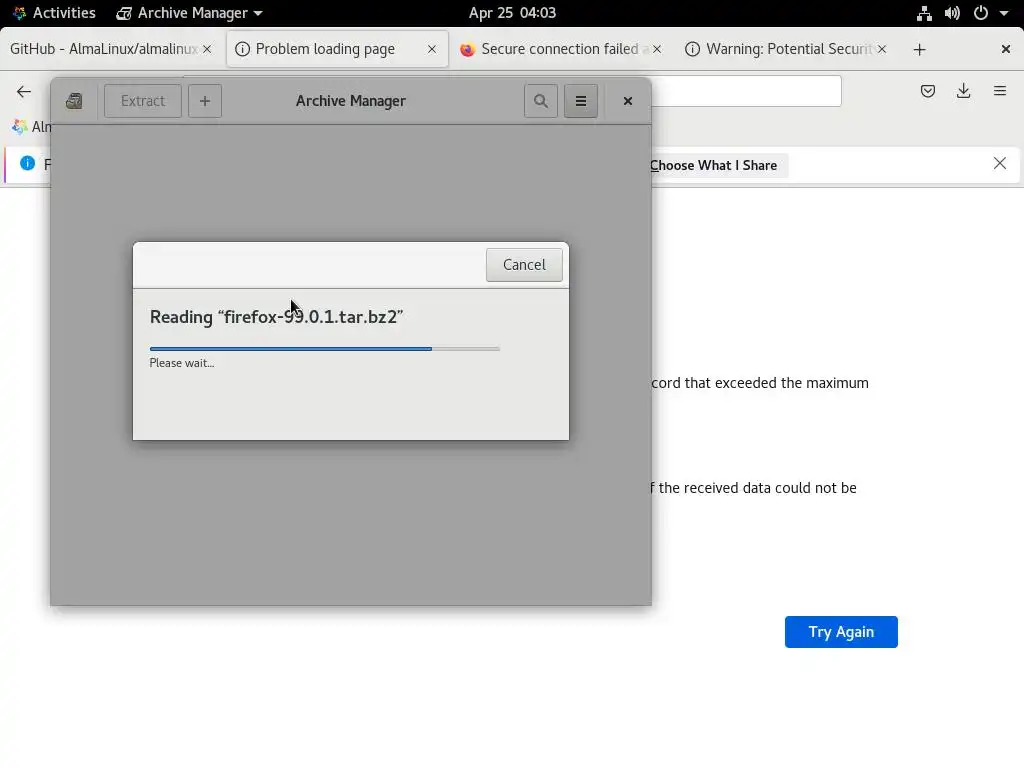This screenshot has height=768, width=1024.
Task: Dismiss the Firefox notification bar
Action: point(1000,163)
